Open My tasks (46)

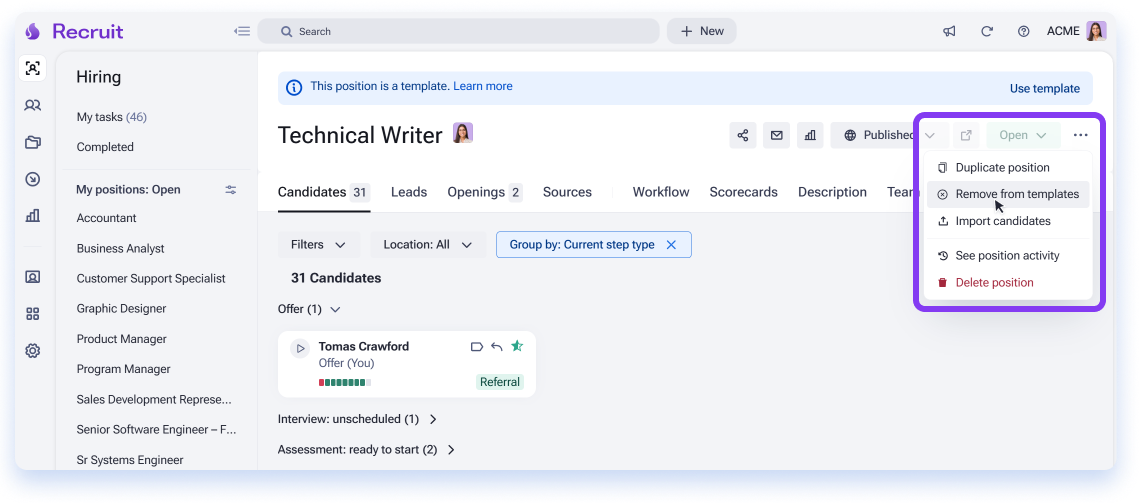pos(112,117)
